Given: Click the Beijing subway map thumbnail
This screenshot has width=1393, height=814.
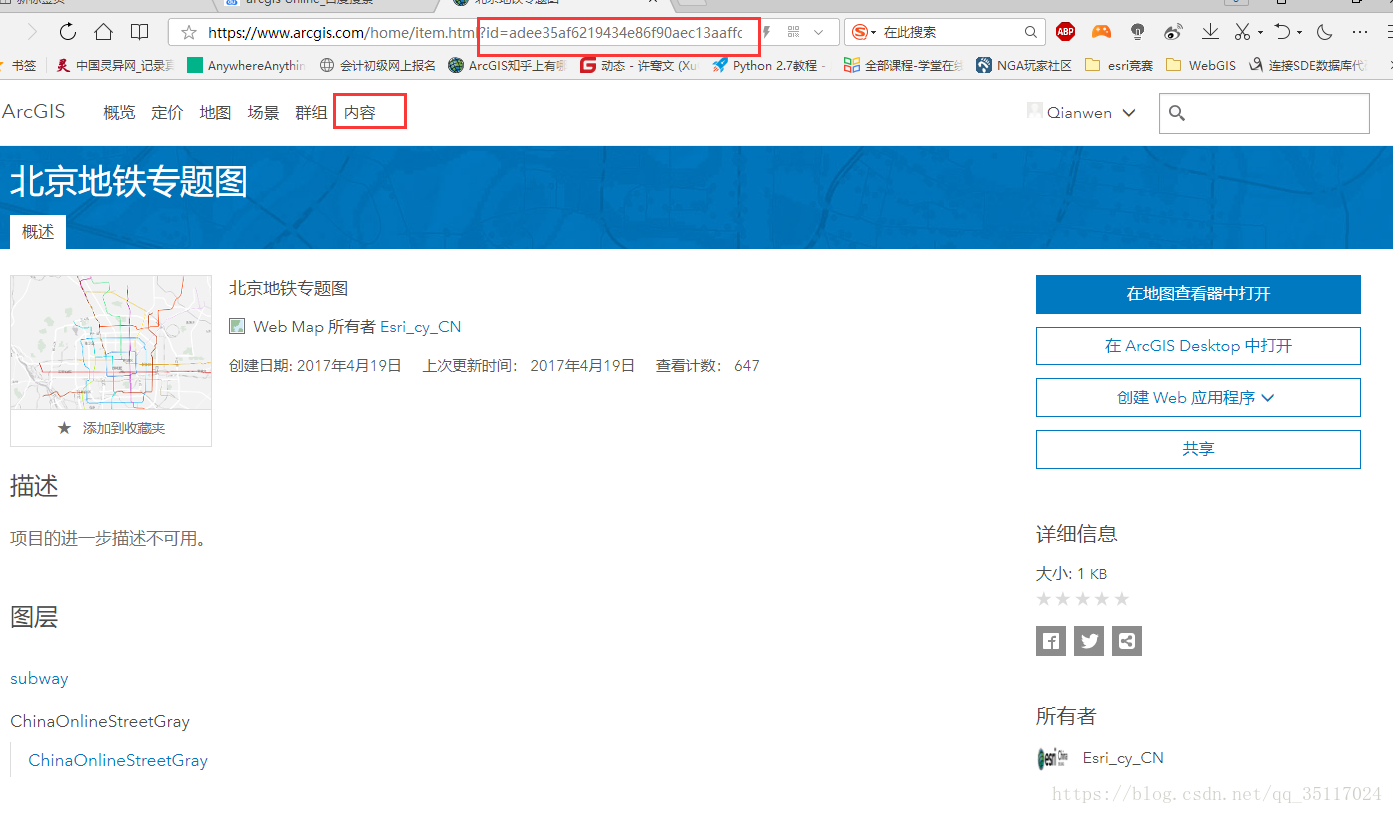Looking at the screenshot, I should click(111, 342).
